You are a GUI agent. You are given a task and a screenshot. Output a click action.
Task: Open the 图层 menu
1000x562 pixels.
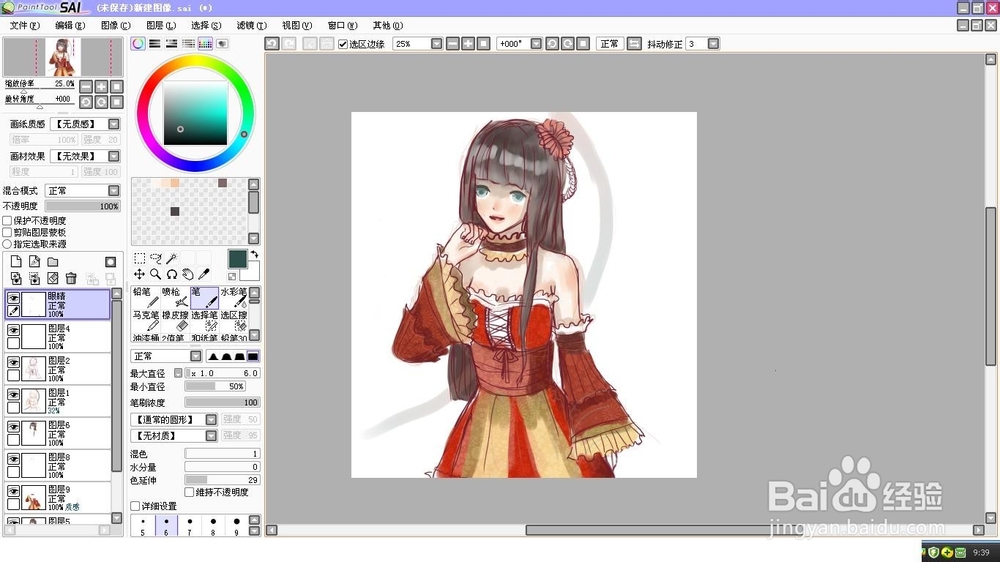click(161, 26)
